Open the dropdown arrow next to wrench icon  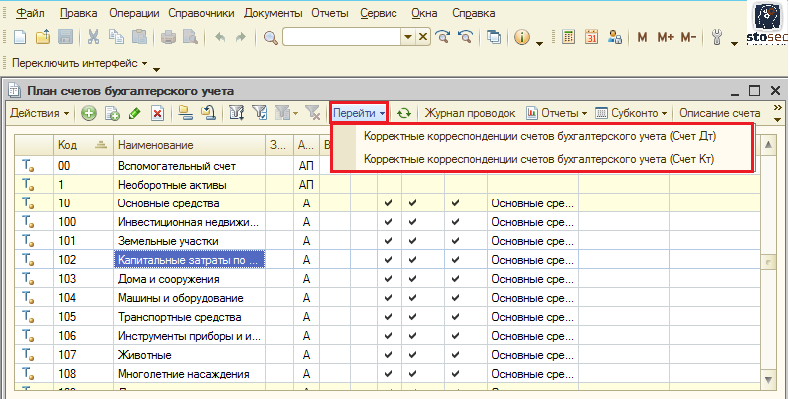point(734,44)
